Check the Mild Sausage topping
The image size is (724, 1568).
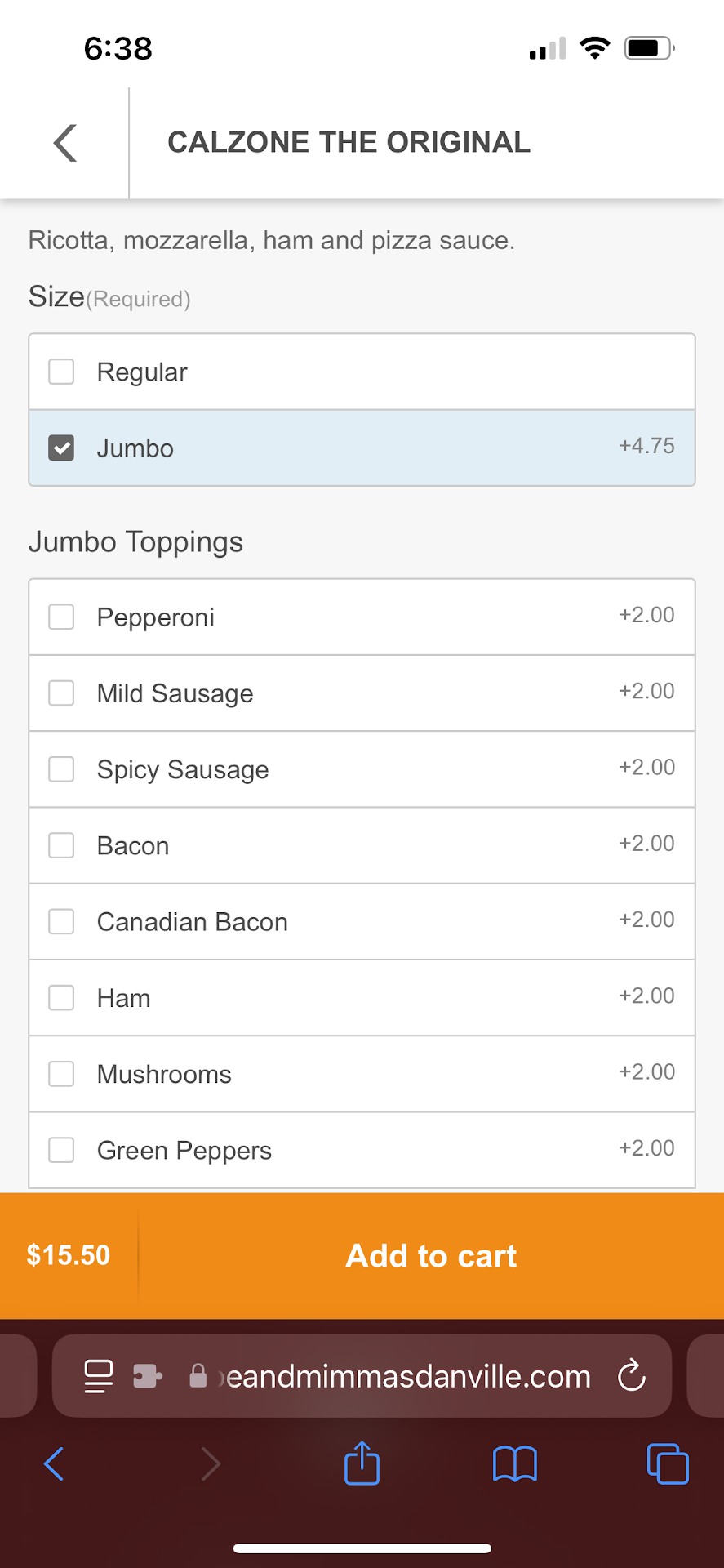coord(61,693)
